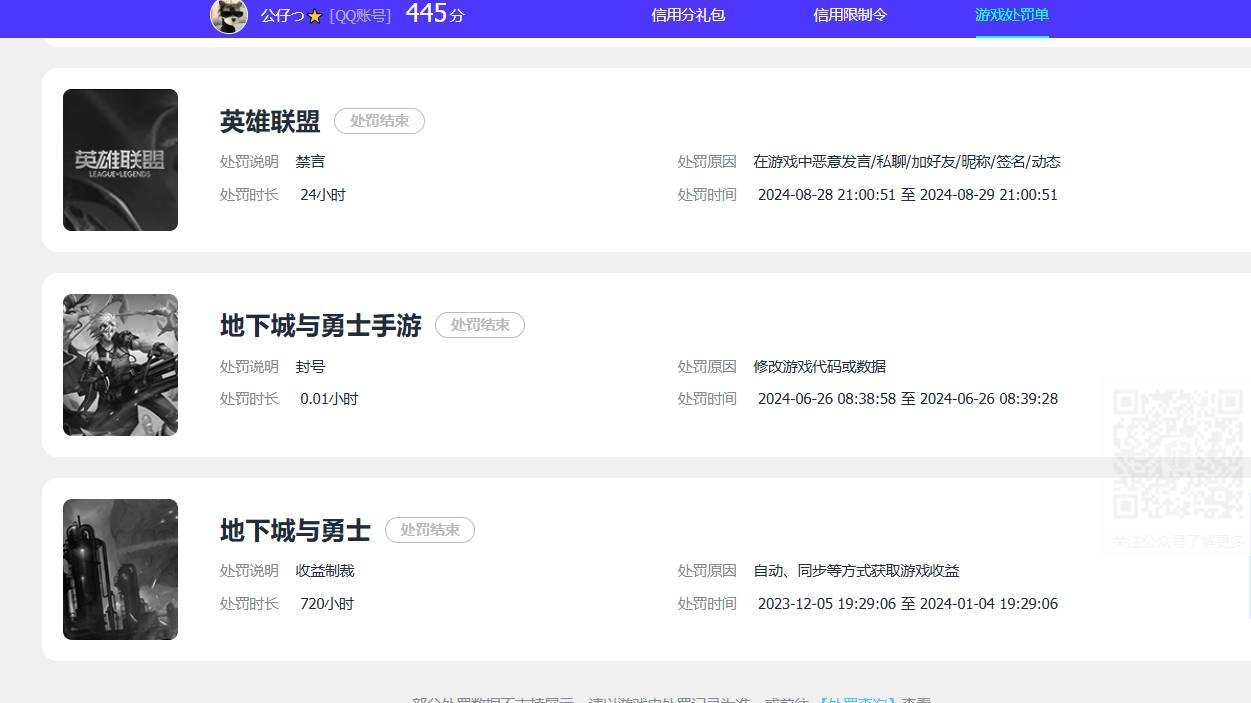Click the 0.01小时 penalty duration
Image resolution: width=1251 pixels, height=703 pixels.
coord(329,399)
